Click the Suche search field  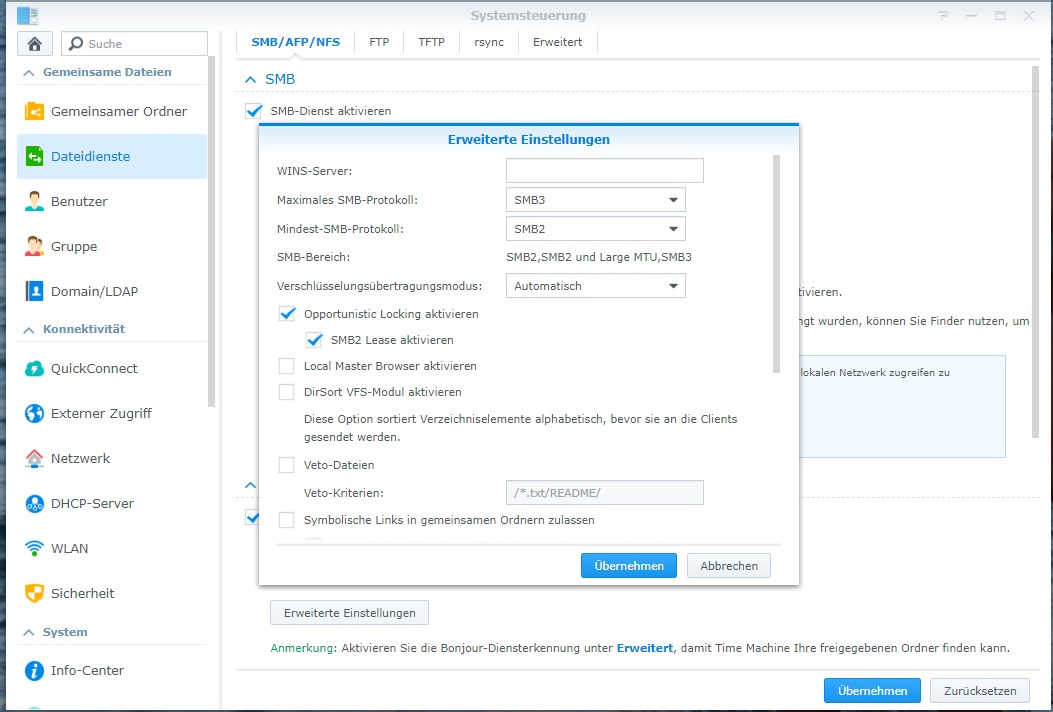(x=134, y=44)
